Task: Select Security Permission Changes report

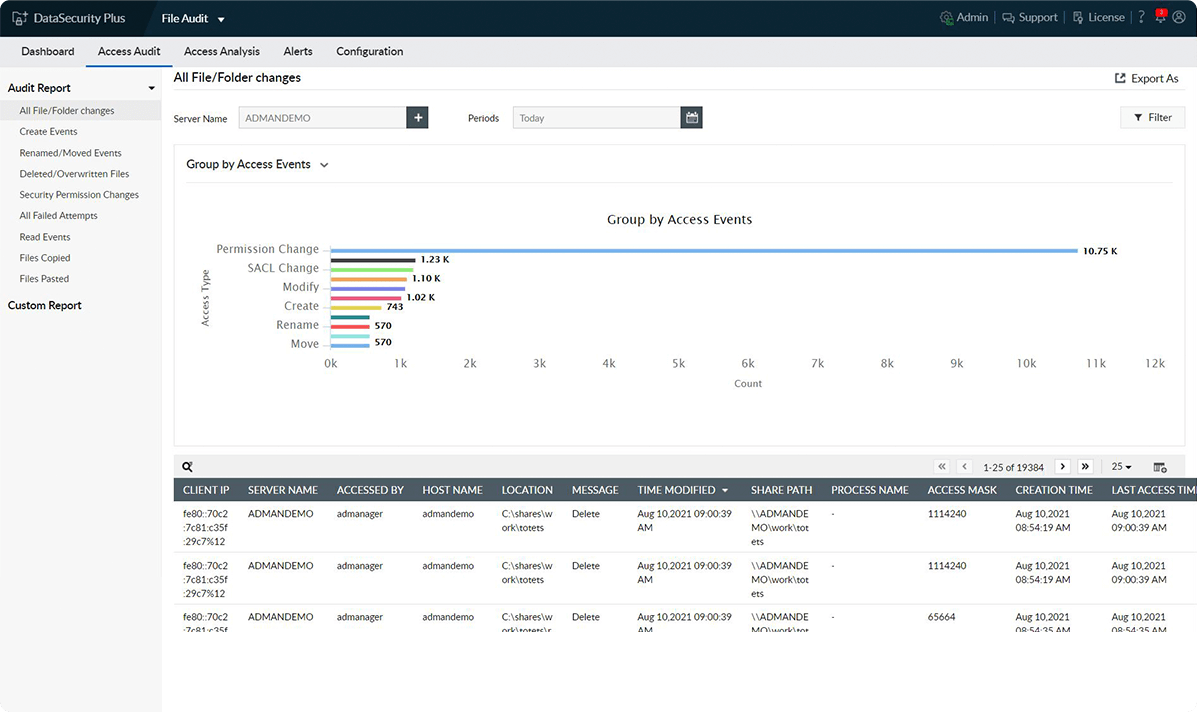Action: pyautogui.click(x=79, y=195)
